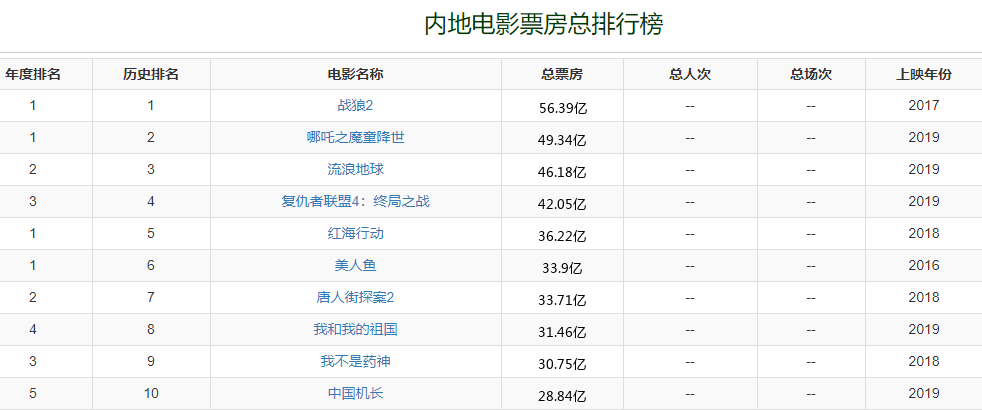
Task: Open the 哪吒之魔童降世 movie link
Action: [x=355, y=137]
